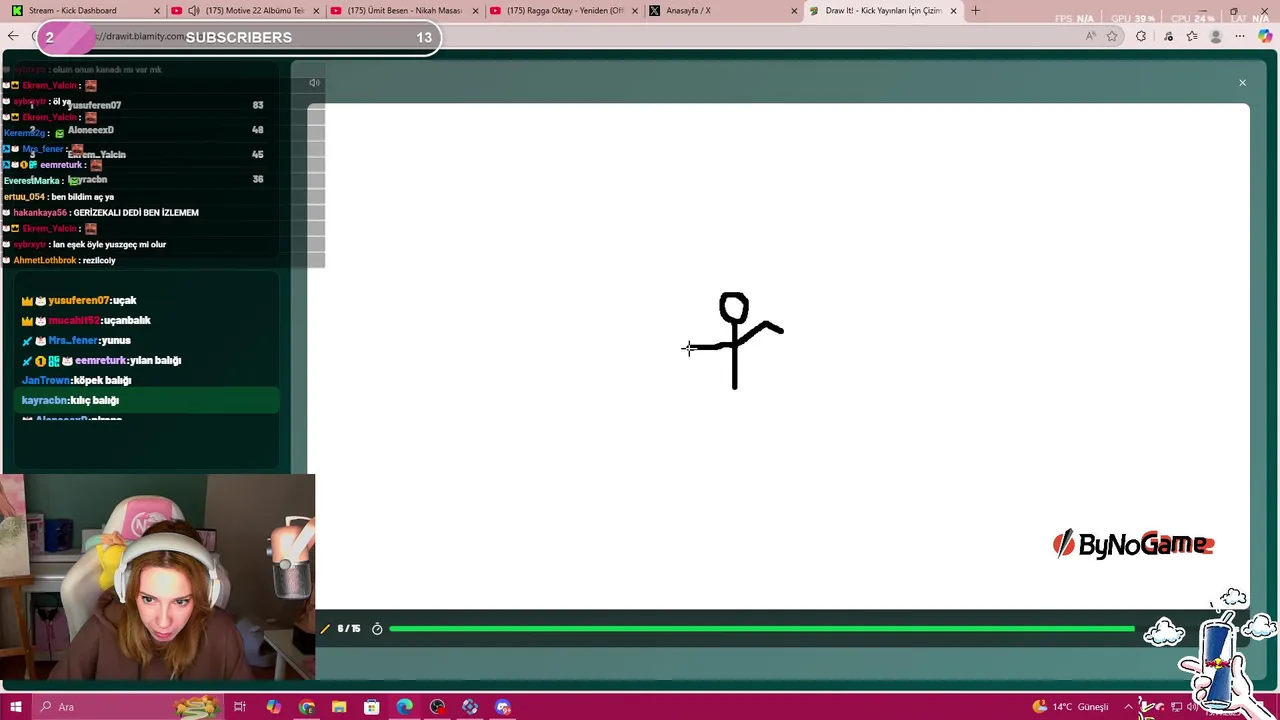The width and height of the screenshot is (1280, 720).
Task: Click the streamer webcam thumbnail
Action: coord(158,577)
